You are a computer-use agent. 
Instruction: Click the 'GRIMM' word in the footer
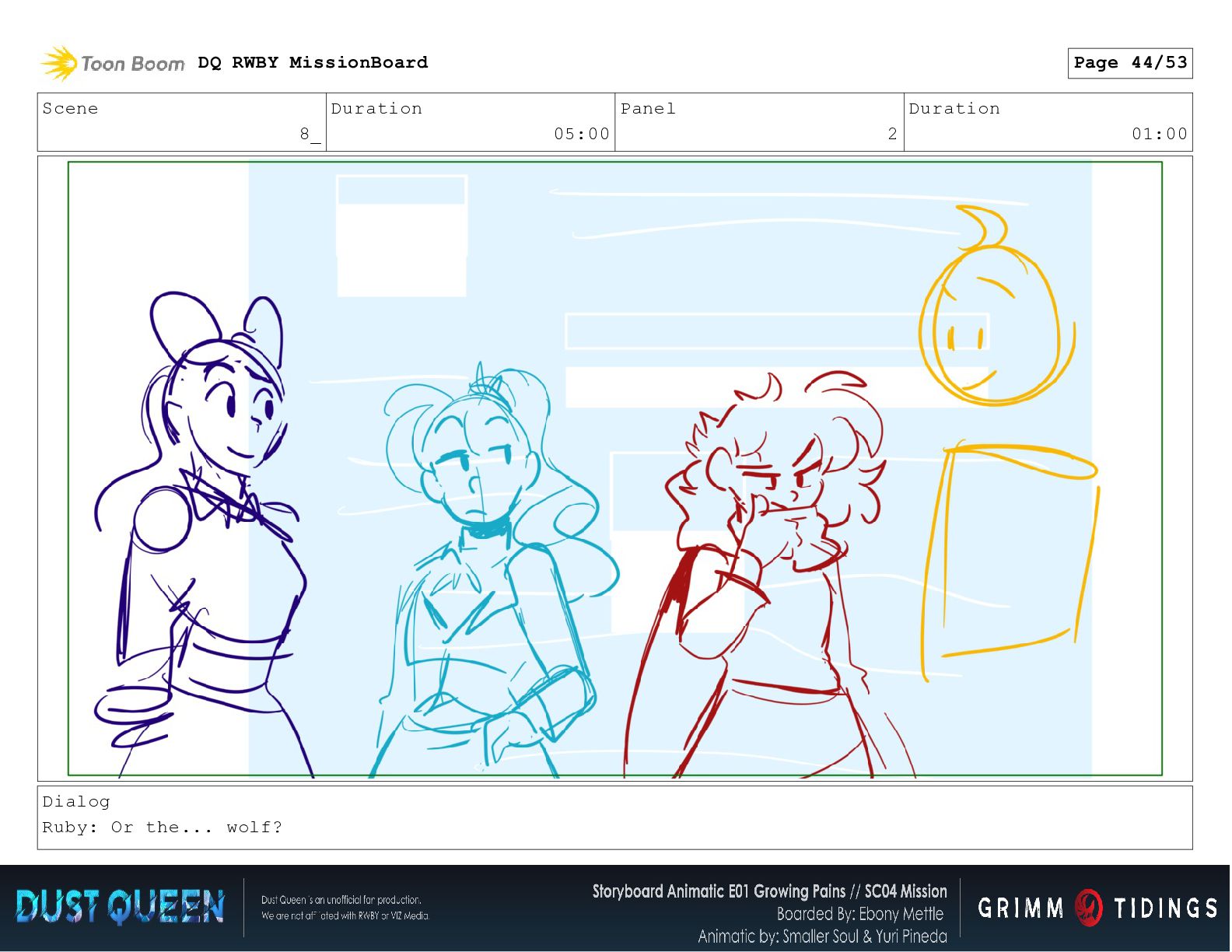[1020, 908]
